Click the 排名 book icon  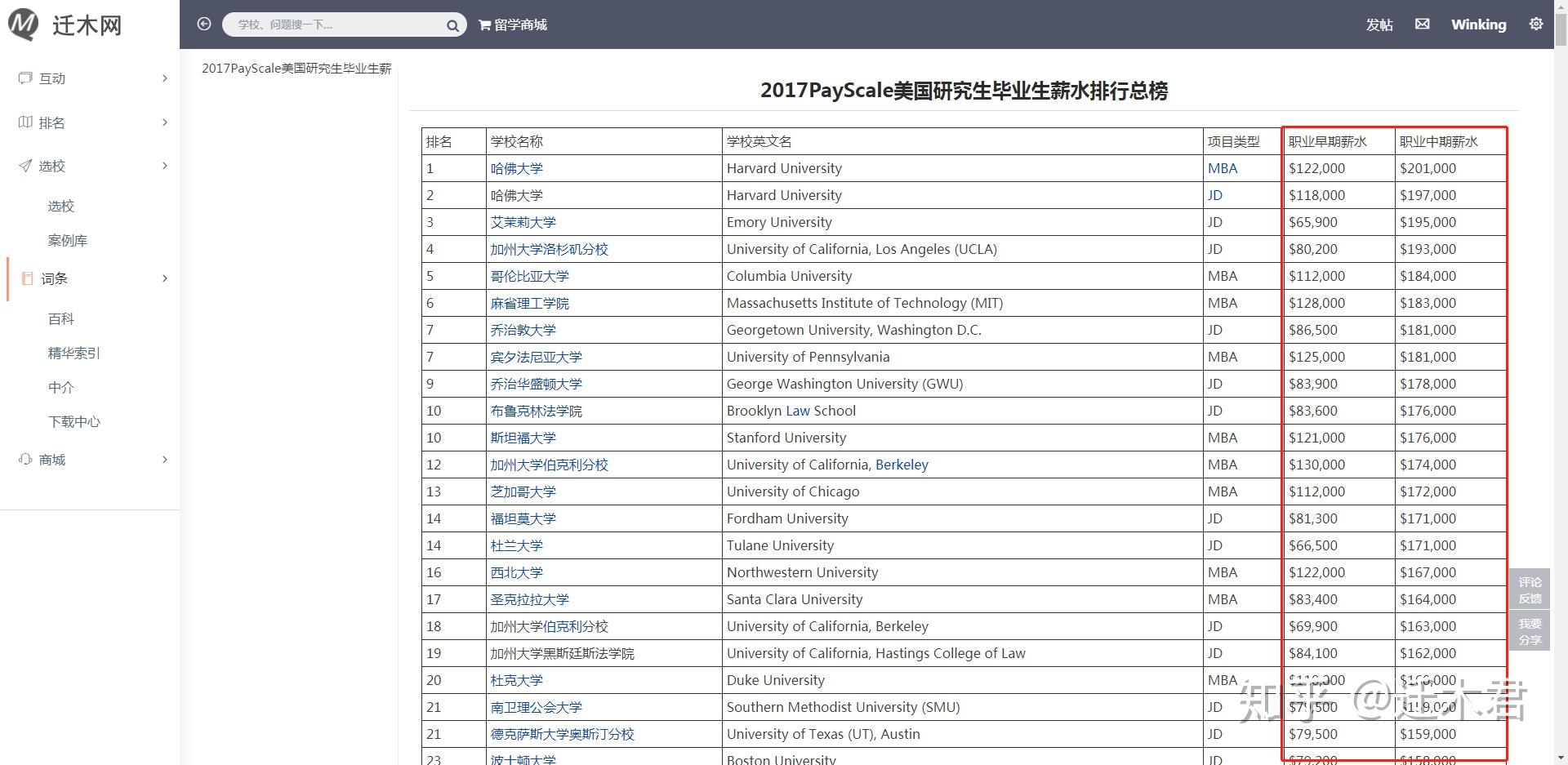(25, 122)
